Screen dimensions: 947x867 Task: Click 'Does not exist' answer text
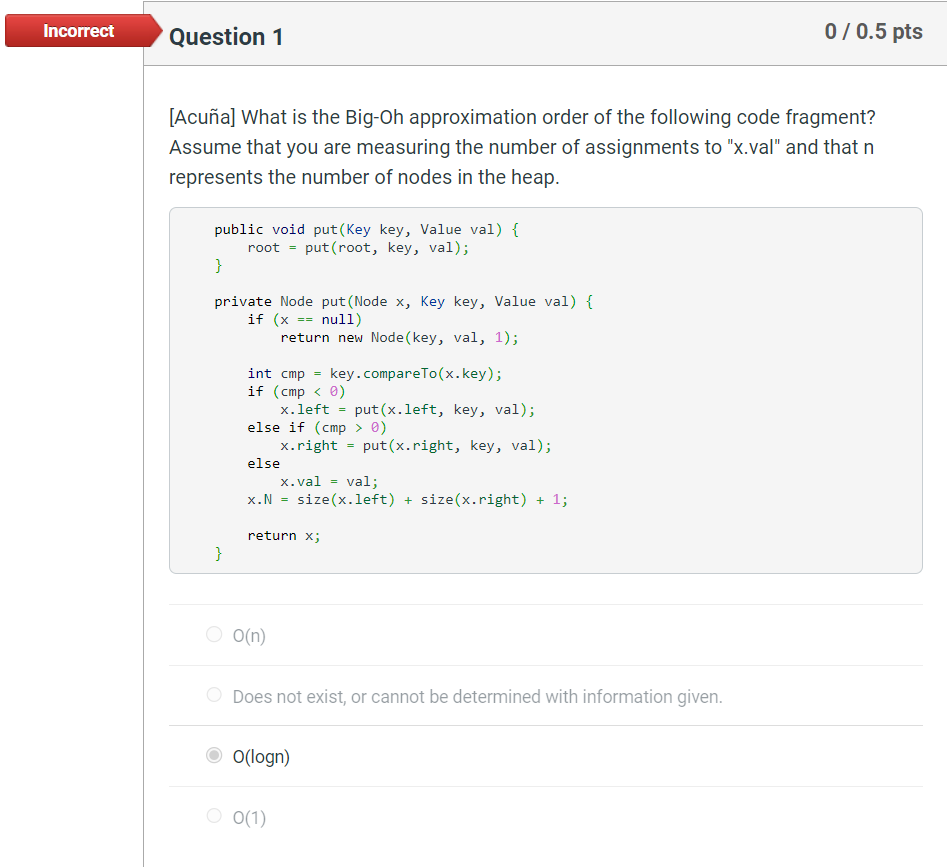(477, 695)
